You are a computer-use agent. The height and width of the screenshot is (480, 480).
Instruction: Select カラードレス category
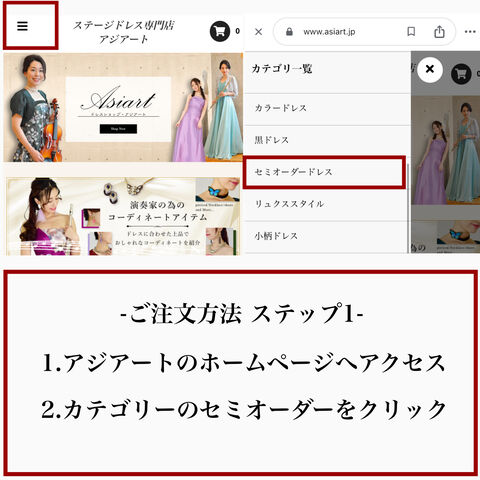[327, 108]
